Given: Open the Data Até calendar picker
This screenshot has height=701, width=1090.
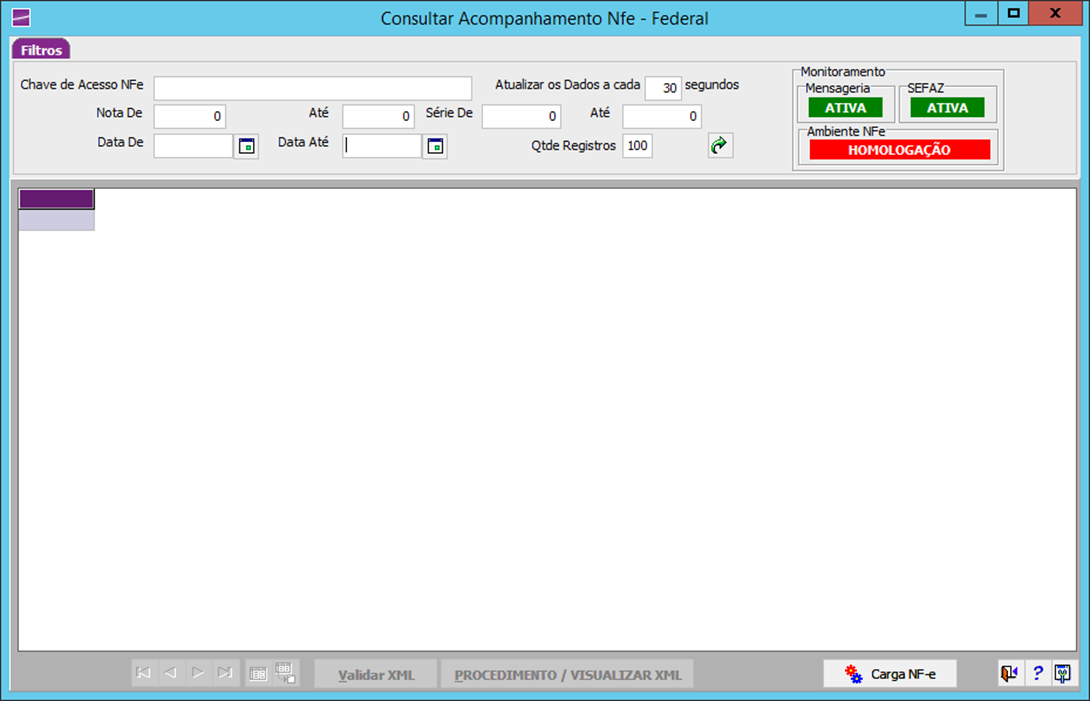Looking at the screenshot, I should [435, 147].
